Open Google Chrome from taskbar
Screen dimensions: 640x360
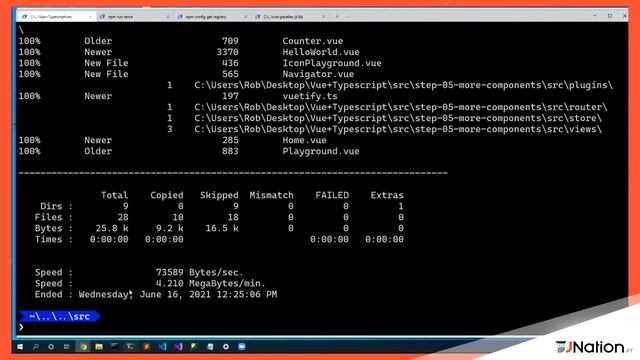84,347
